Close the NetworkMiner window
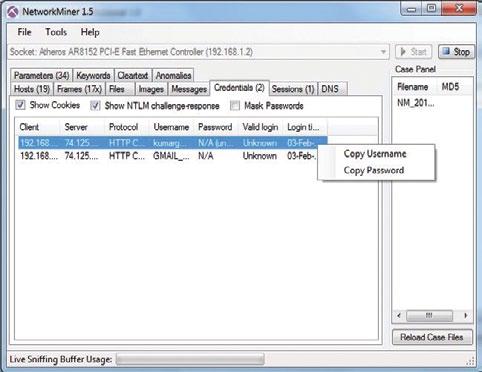The width and height of the screenshot is (482, 372). pyautogui.click(x=459, y=9)
